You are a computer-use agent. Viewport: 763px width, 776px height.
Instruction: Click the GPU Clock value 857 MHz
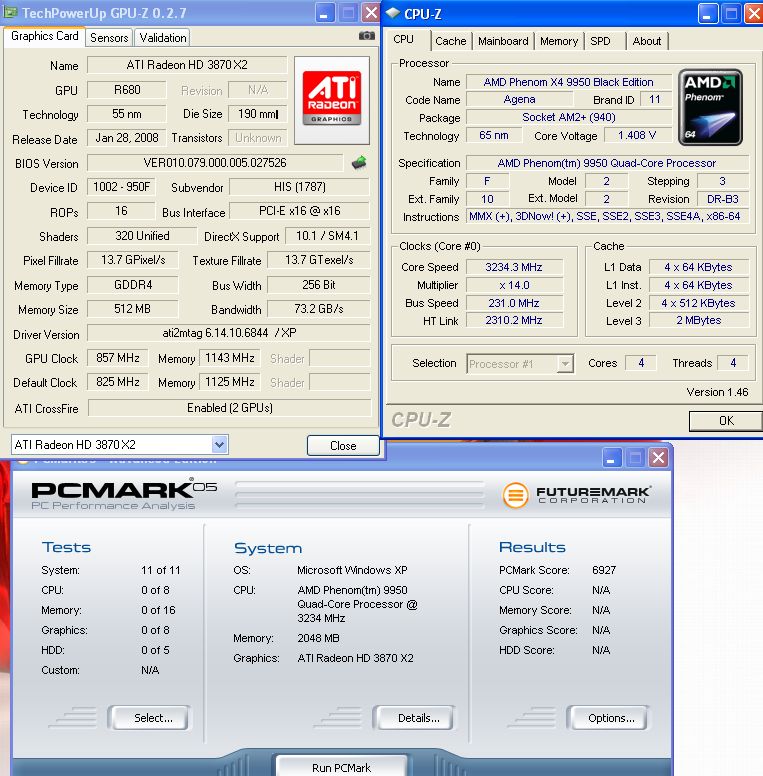(118, 358)
